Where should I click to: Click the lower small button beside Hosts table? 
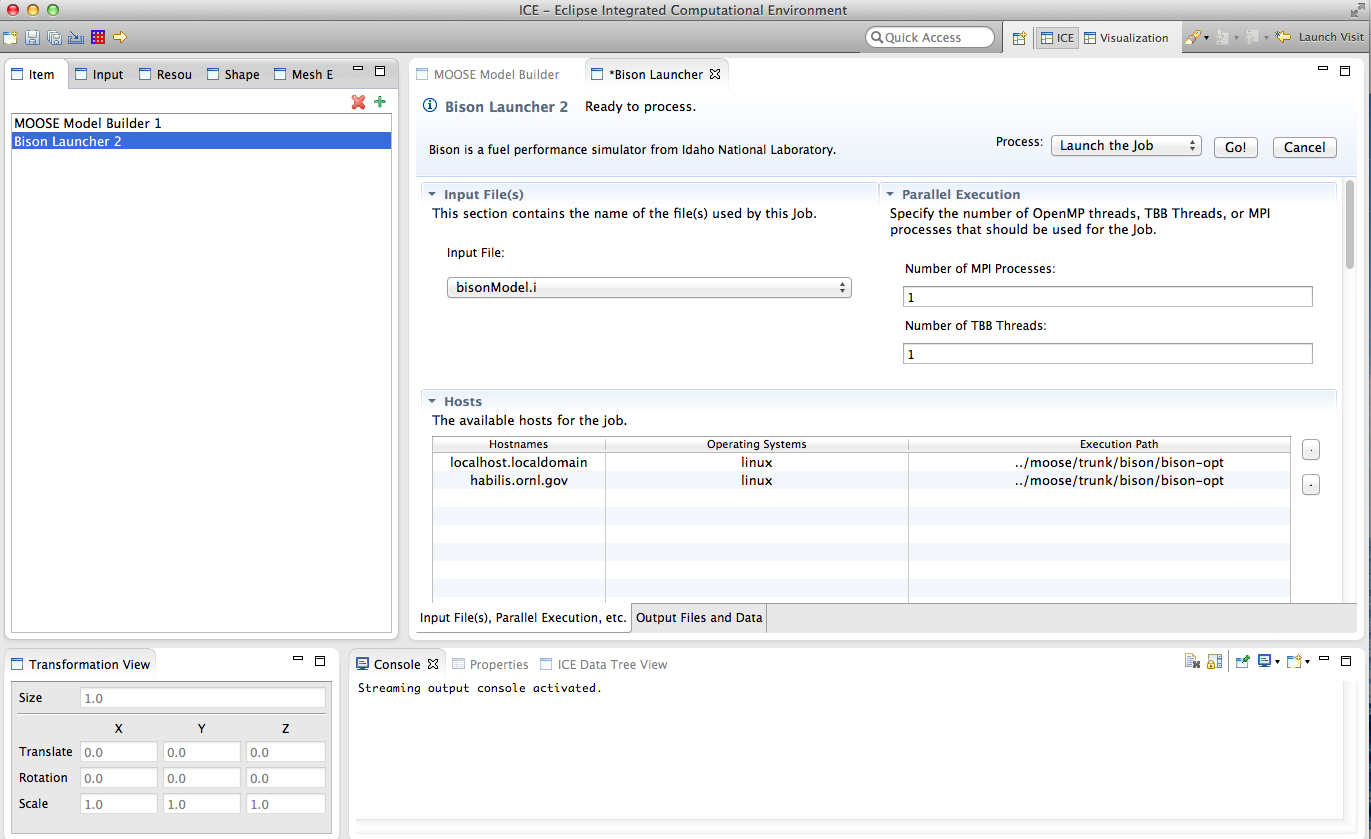tap(1311, 485)
